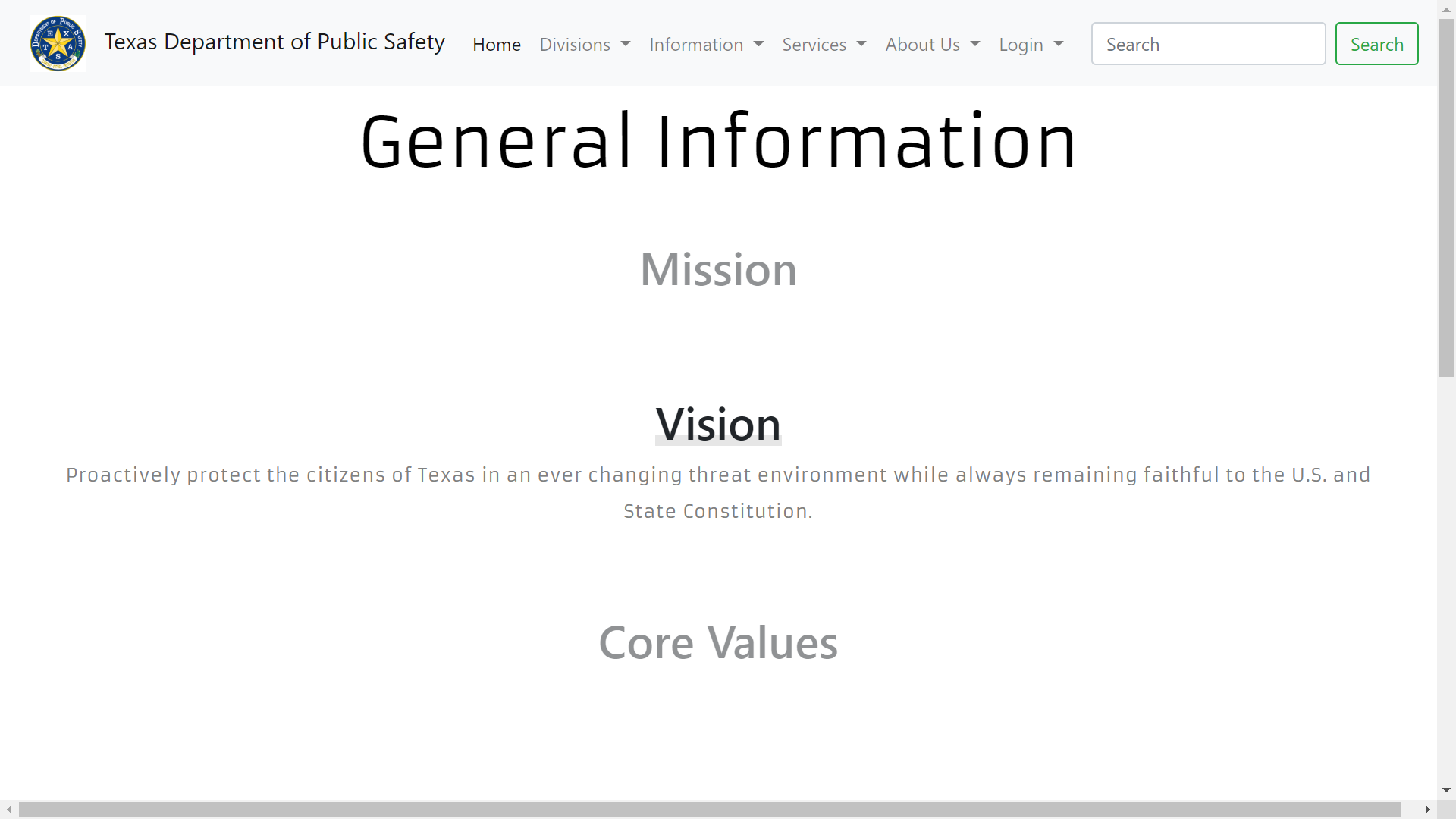Click the horizontal scrollbar thumb
Viewport: 1456px width, 819px height.
point(709,810)
